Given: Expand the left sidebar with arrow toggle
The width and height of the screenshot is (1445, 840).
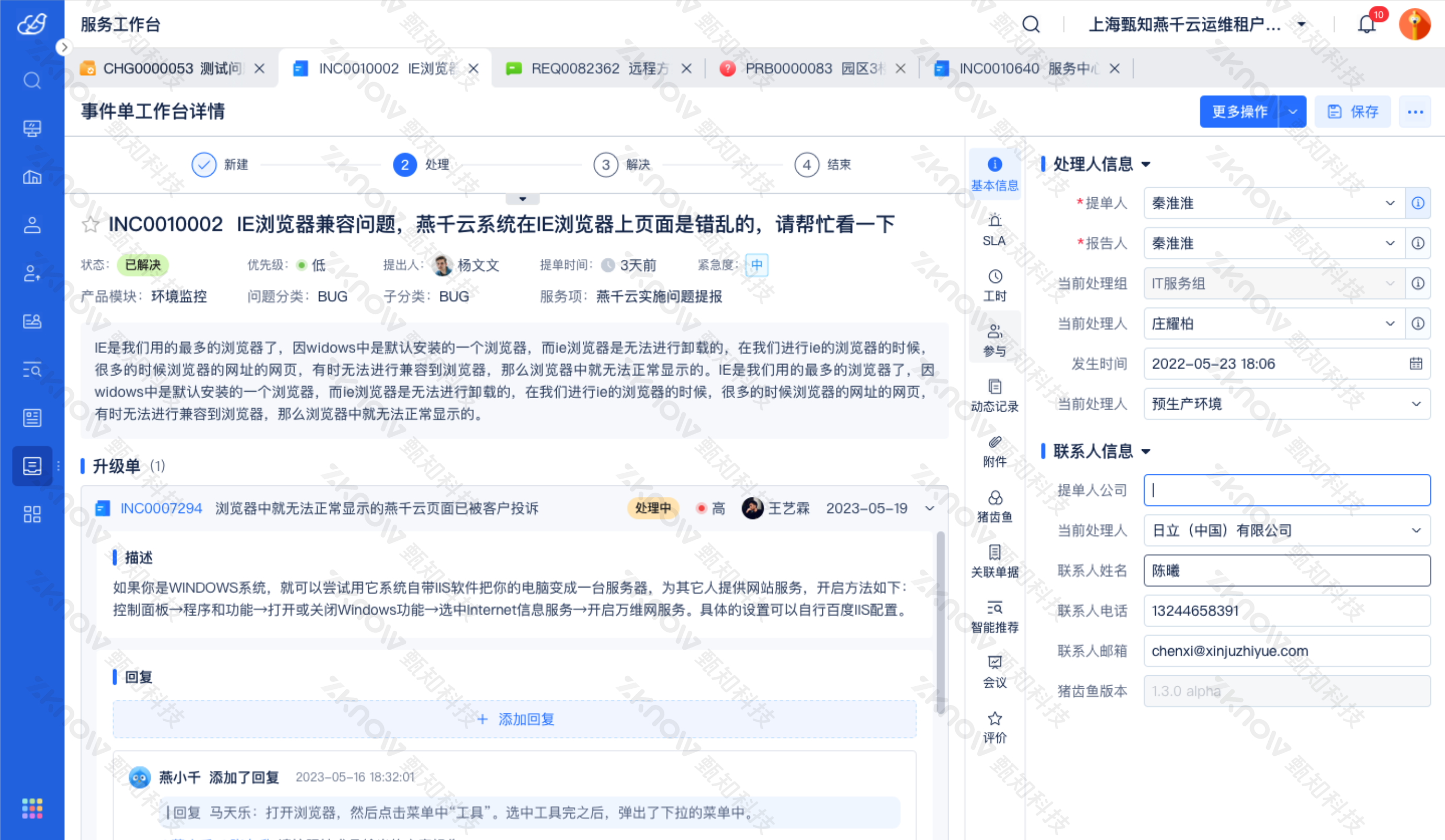Looking at the screenshot, I should tap(64, 47).
